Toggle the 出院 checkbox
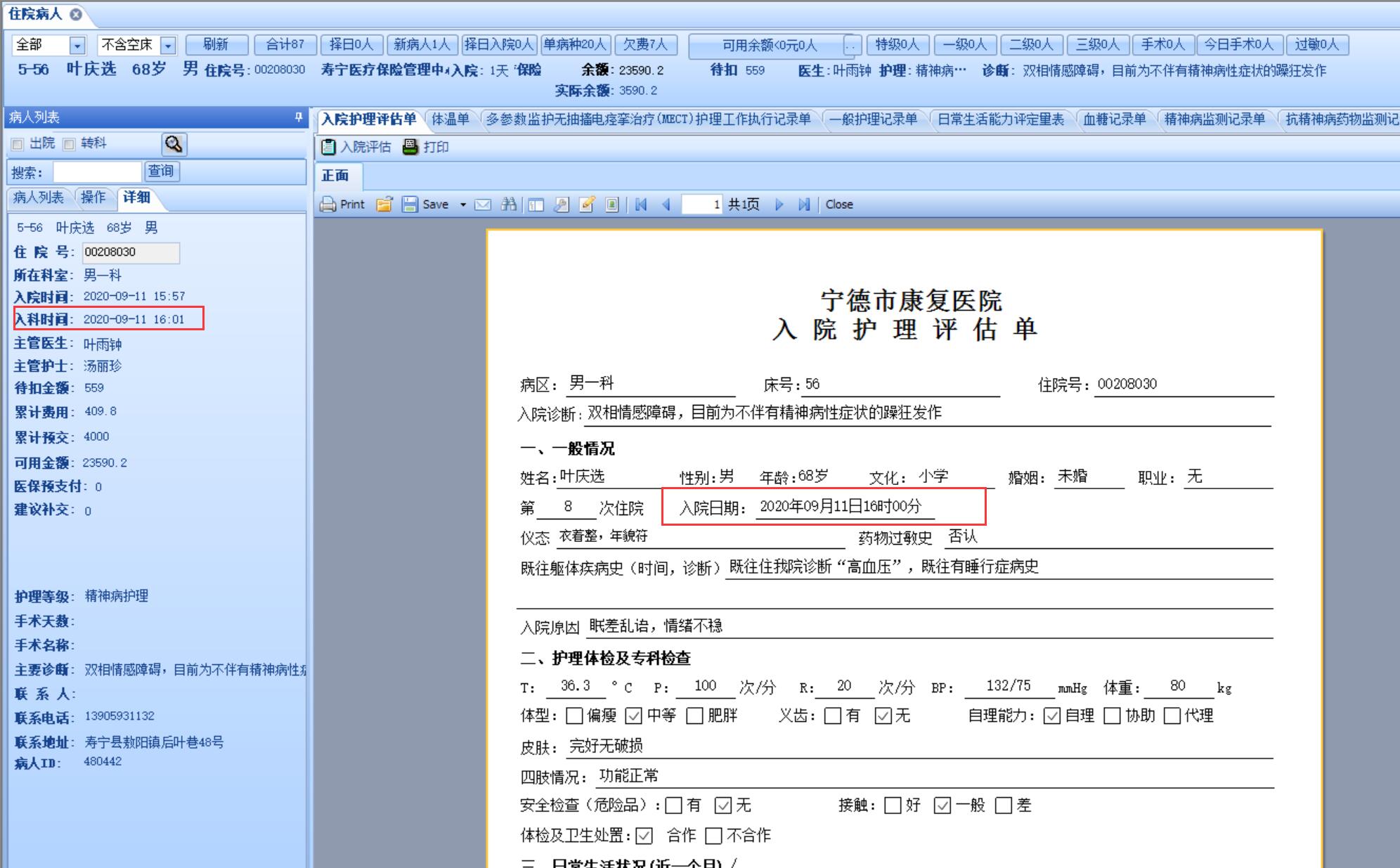The width and height of the screenshot is (1400, 868). click(18, 144)
